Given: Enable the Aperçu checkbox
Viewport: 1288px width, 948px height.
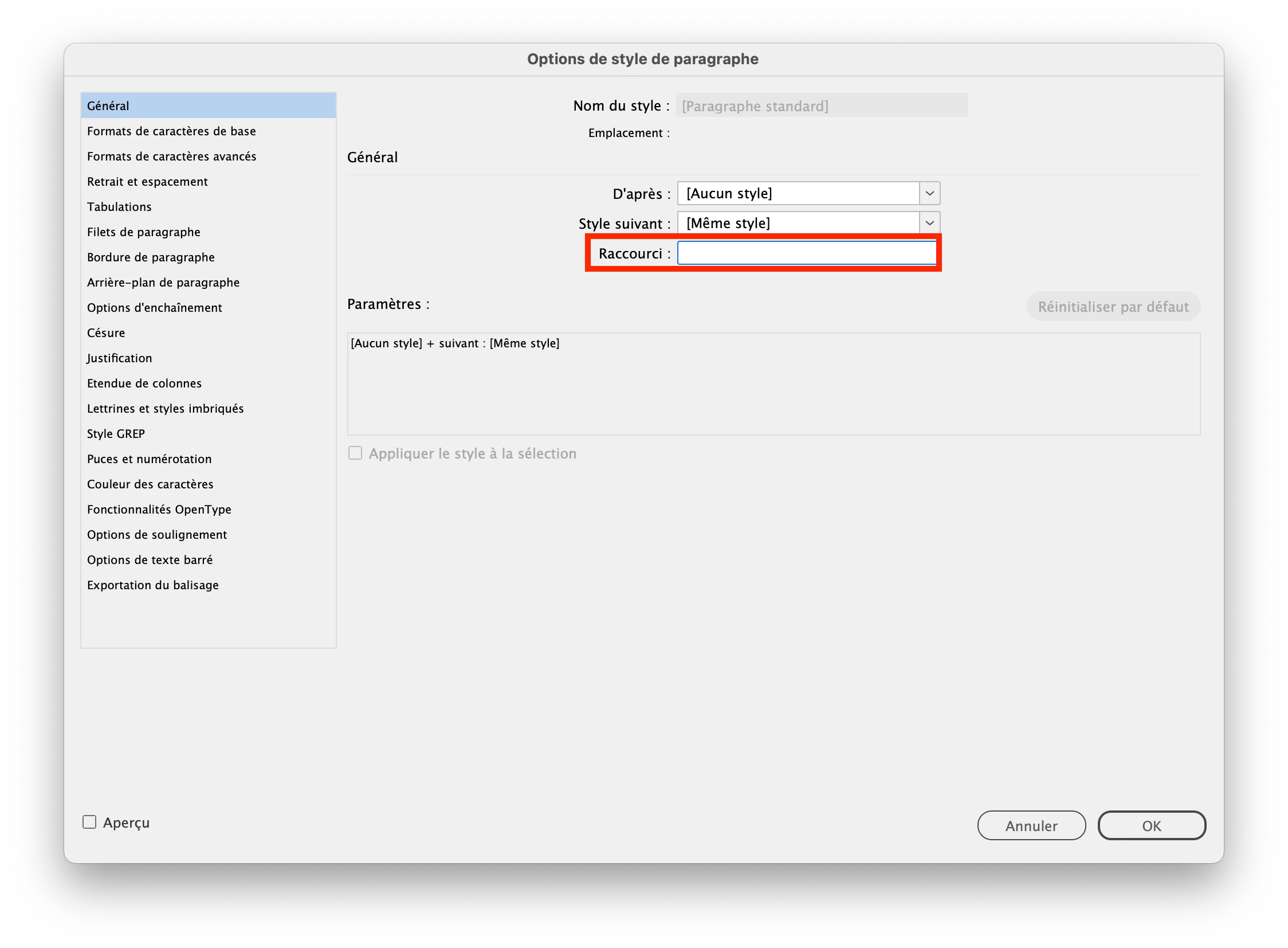Looking at the screenshot, I should [89, 822].
